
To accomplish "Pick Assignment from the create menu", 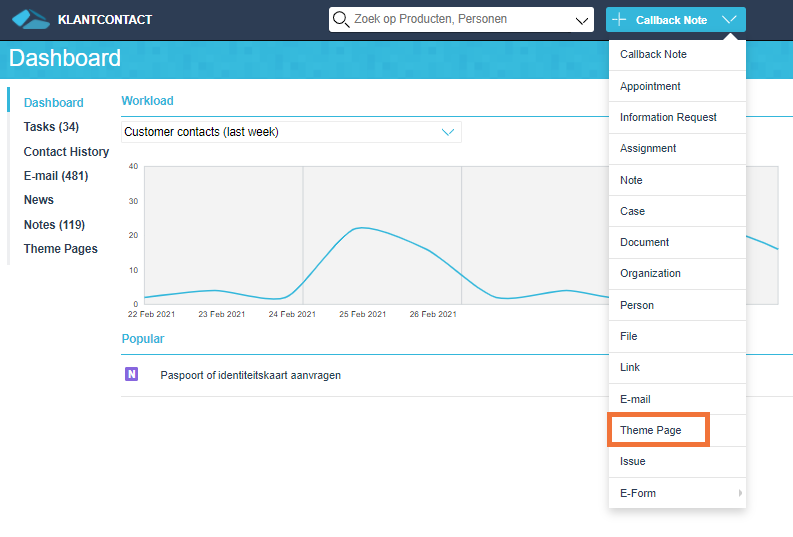I will [x=677, y=149].
